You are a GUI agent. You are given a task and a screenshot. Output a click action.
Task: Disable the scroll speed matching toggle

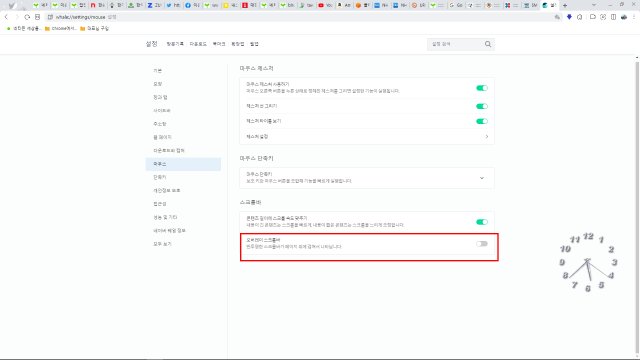[x=482, y=222]
